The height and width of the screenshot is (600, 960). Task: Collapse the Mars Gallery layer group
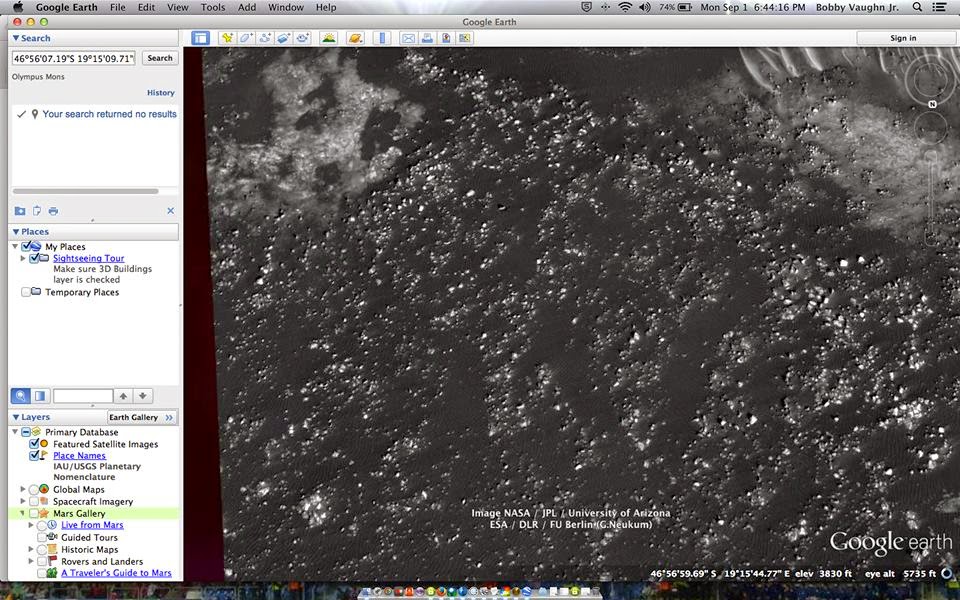(23, 513)
